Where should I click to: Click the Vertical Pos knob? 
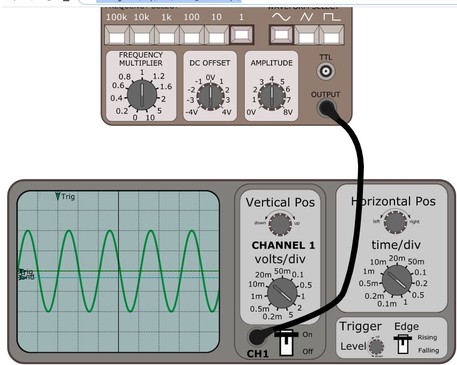[280, 224]
